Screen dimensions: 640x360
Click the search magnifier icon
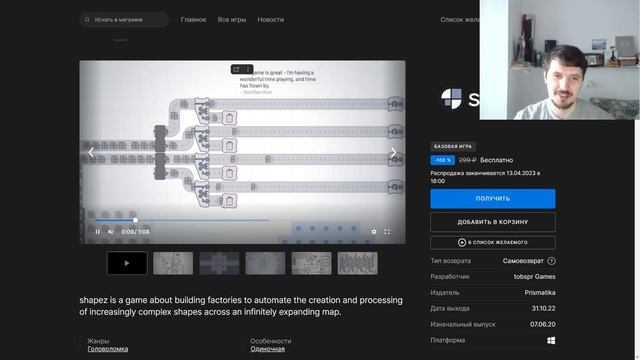pyautogui.click(x=87, y=20)
